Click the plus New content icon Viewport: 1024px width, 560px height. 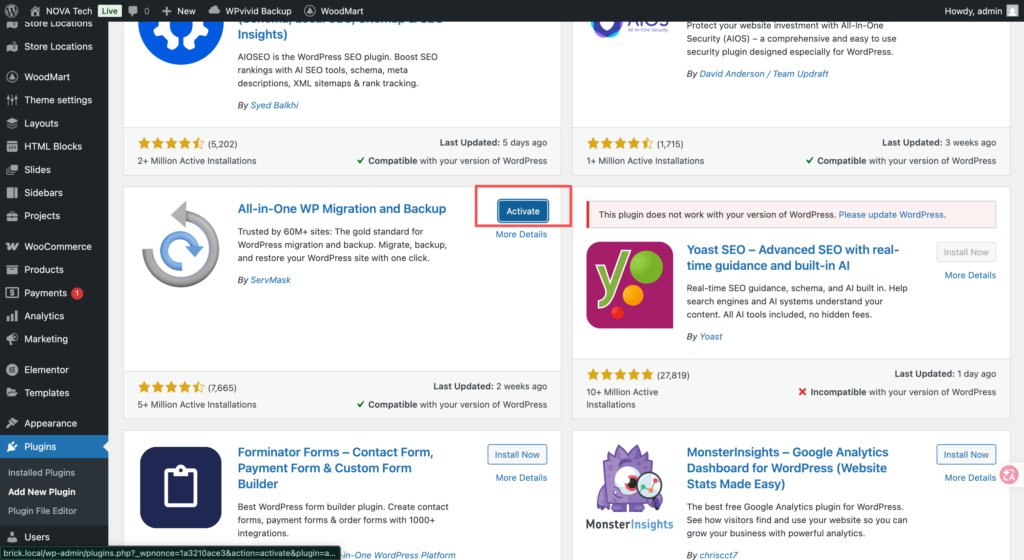(x=167, y=10)
